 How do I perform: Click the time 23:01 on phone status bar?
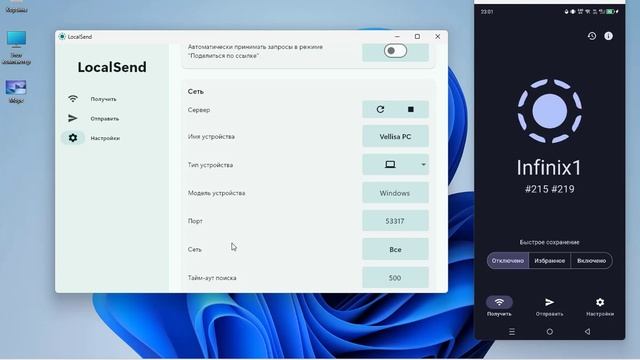click(x=487, y=11)
